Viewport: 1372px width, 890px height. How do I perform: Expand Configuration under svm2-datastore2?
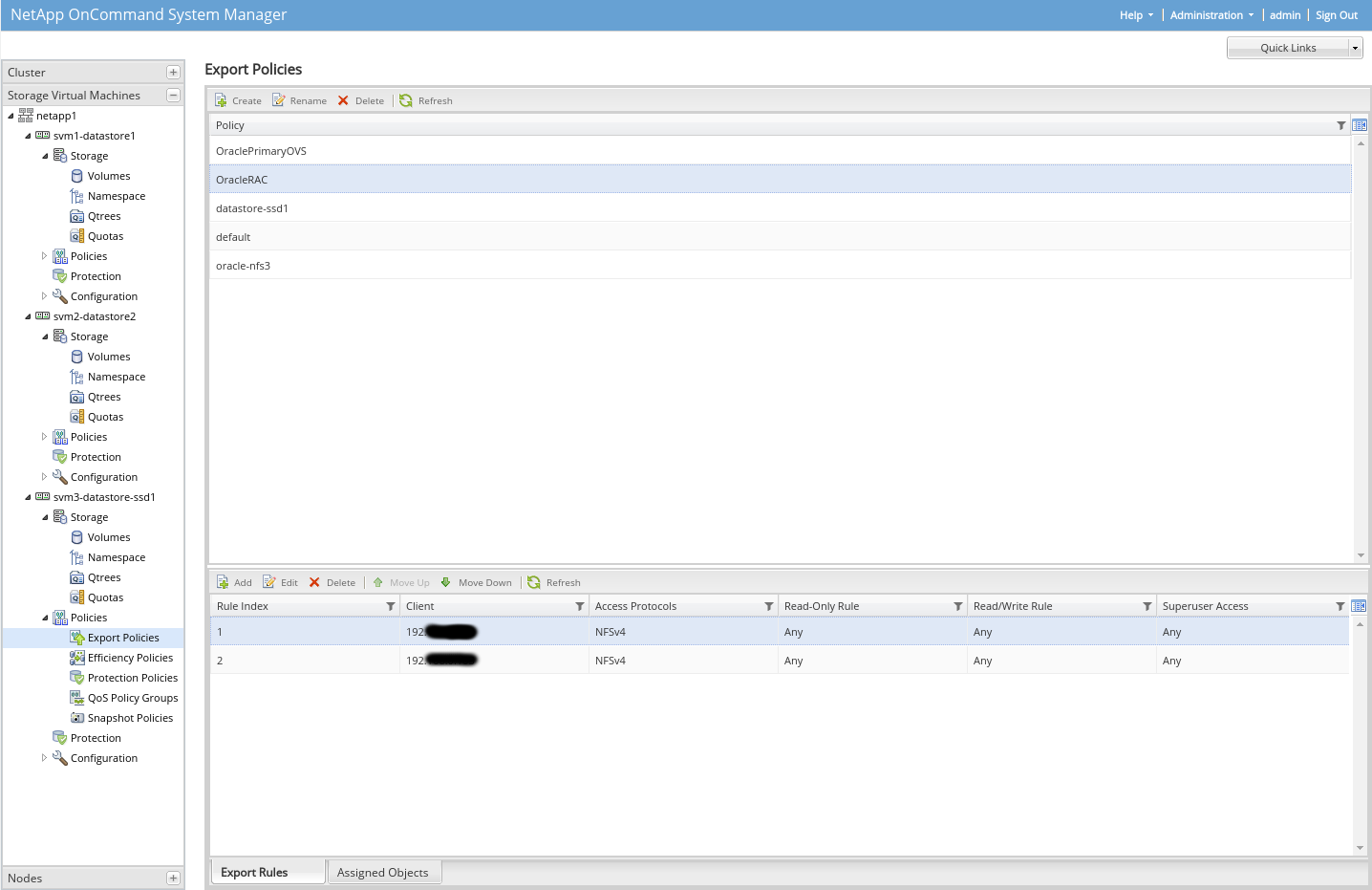tap(44, 477)
